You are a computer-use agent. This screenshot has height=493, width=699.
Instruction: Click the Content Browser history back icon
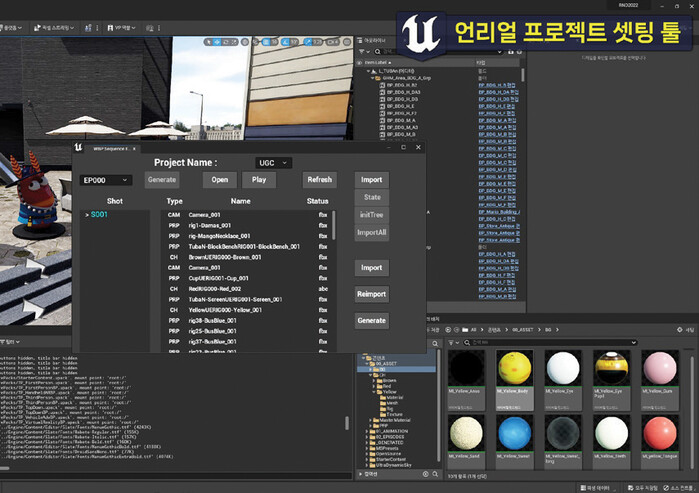[x=448, y=330]
